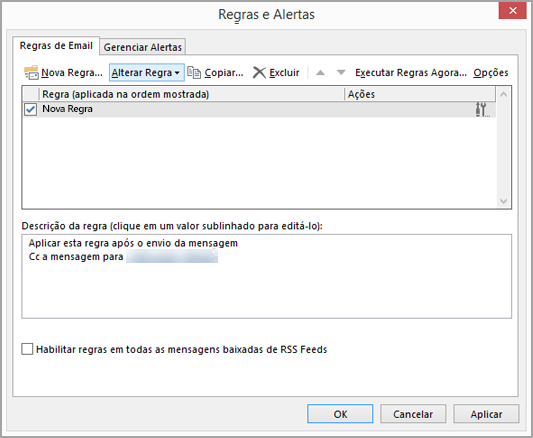This screenshot has height=438, width=533.
Task: Switch to the Gerenciar Alertas tab
Action: [x=143, y=47]
